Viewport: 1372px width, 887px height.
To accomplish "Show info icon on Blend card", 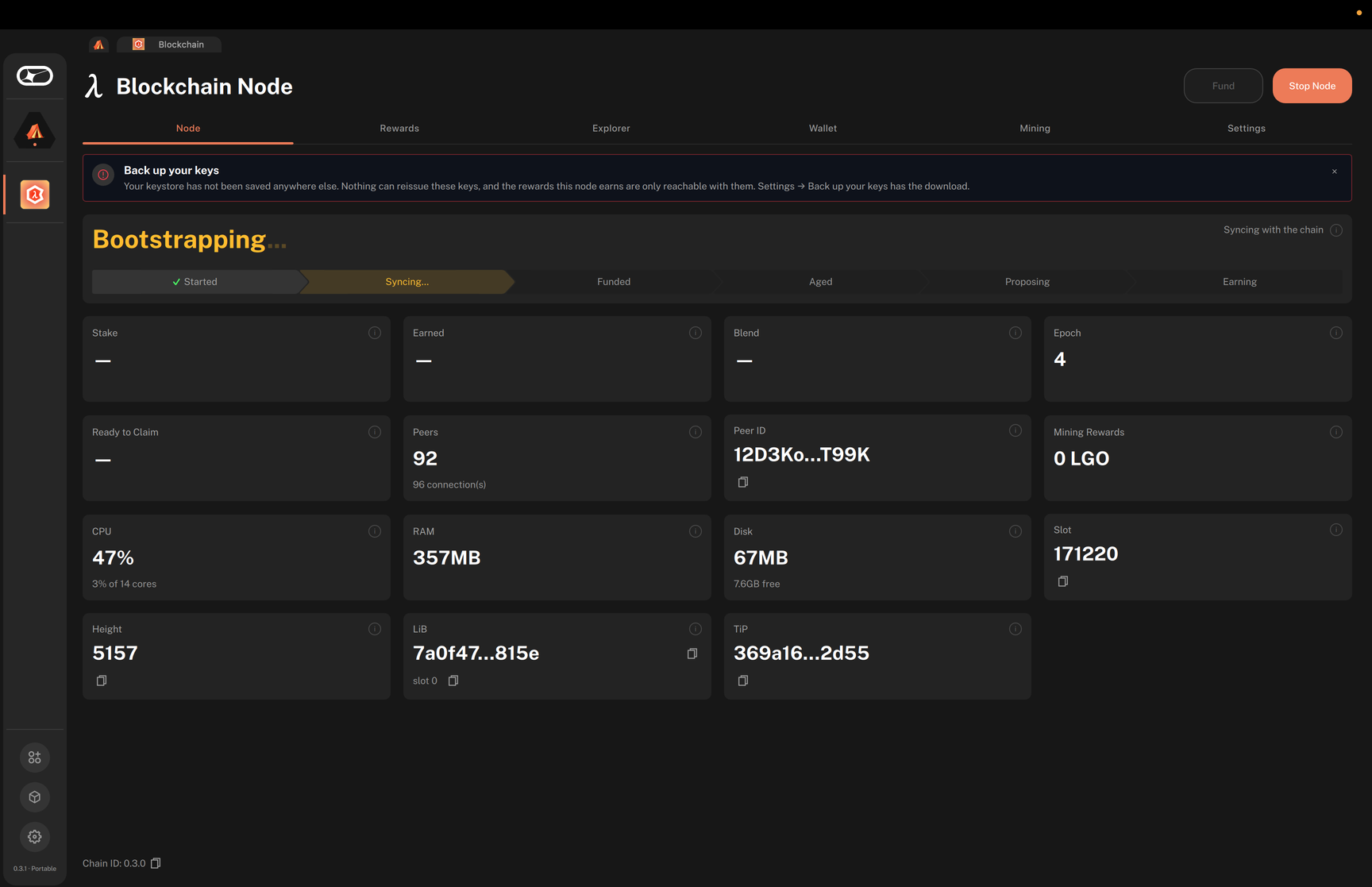I will (x=1016, y=333).
